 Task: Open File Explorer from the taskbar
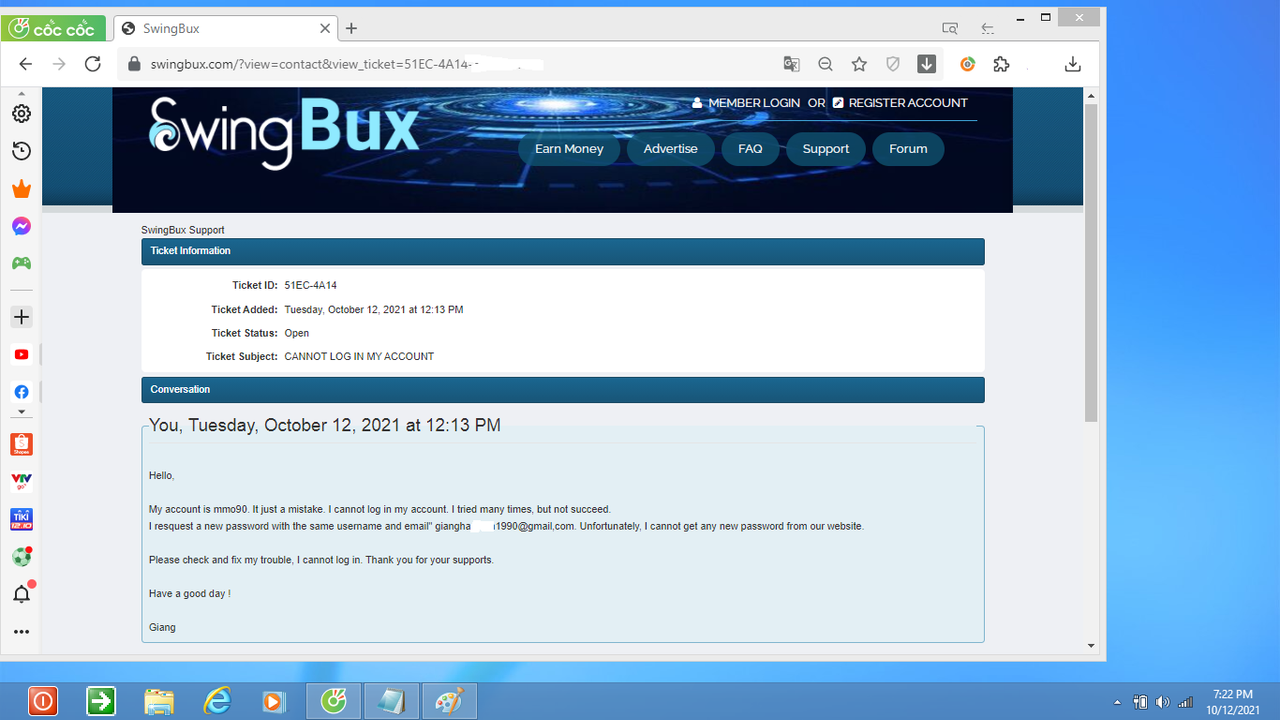pos(159,702)
